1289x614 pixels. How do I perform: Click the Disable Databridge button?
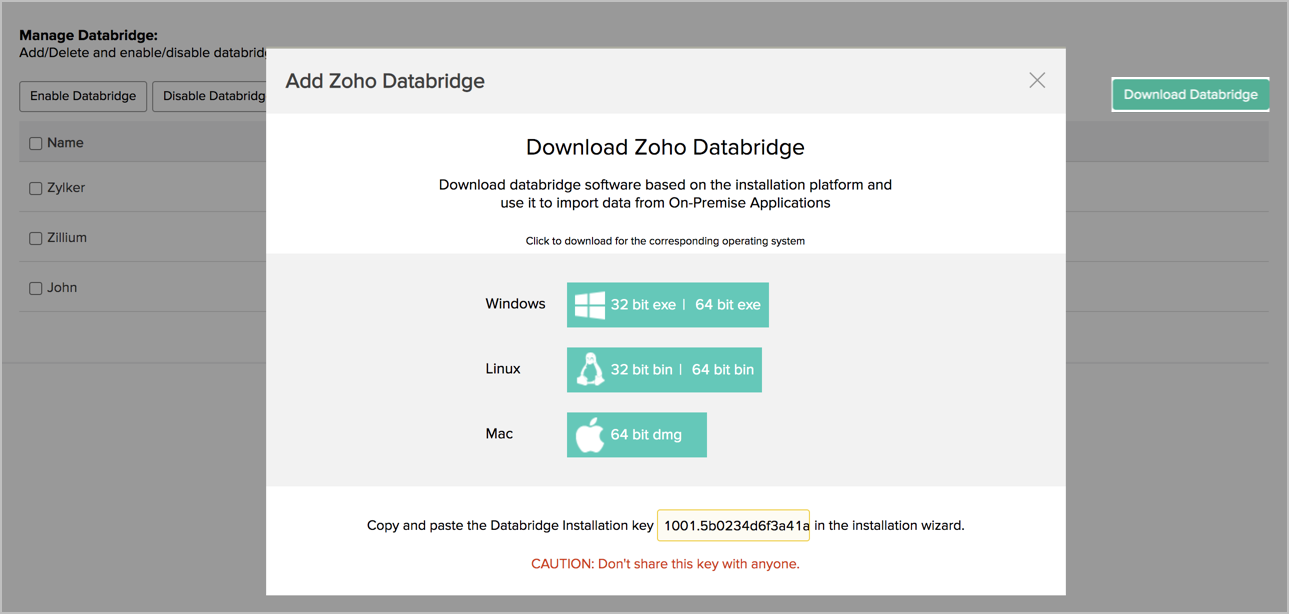click(209, 96)
